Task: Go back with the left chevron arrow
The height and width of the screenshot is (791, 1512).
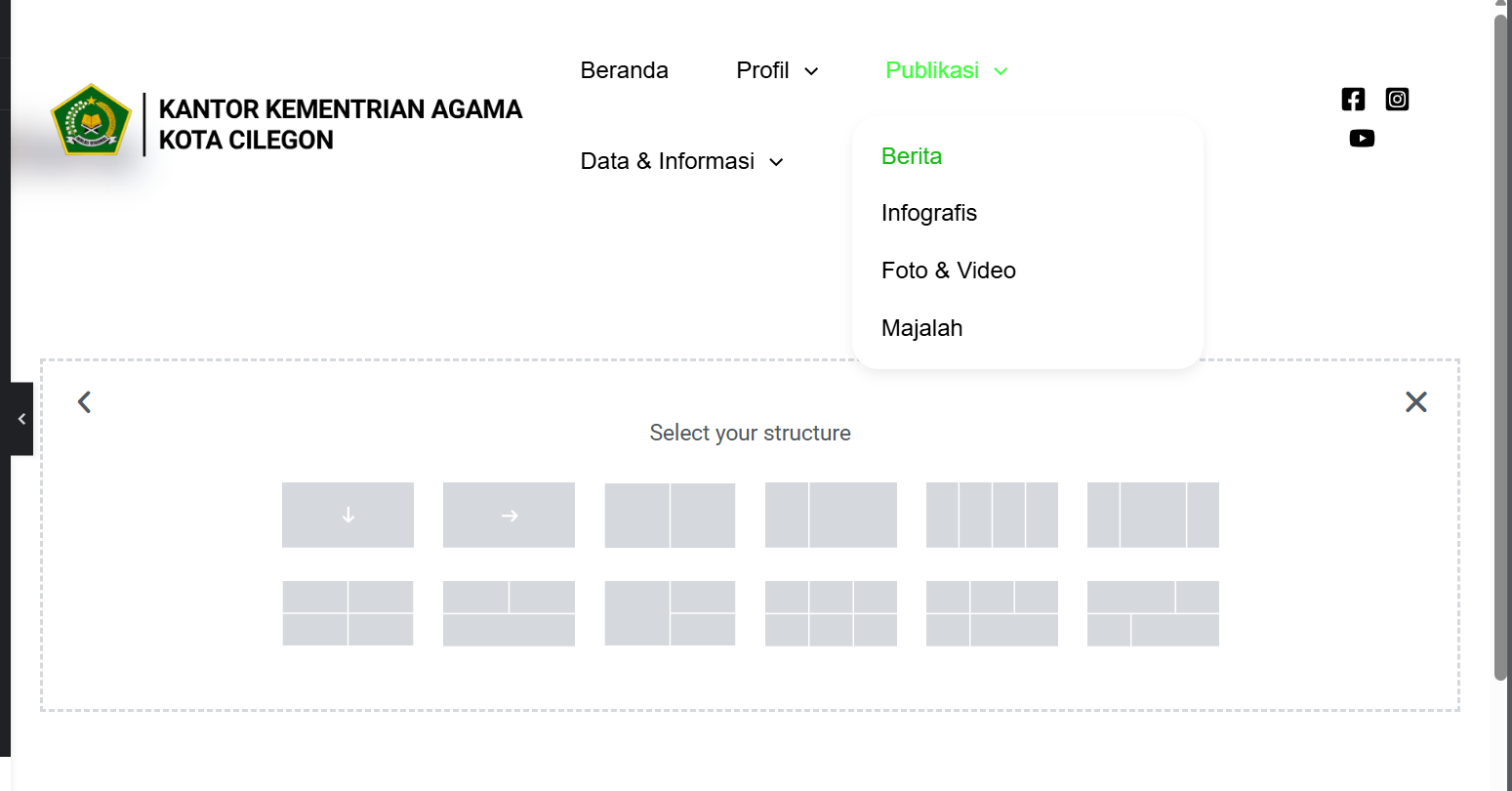Action: point(85,401)
